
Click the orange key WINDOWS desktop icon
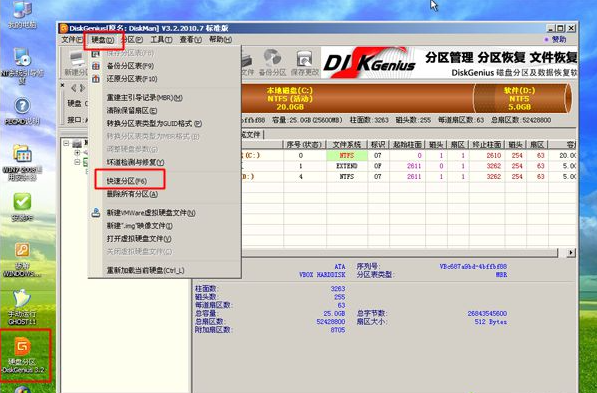click(22, 260)
